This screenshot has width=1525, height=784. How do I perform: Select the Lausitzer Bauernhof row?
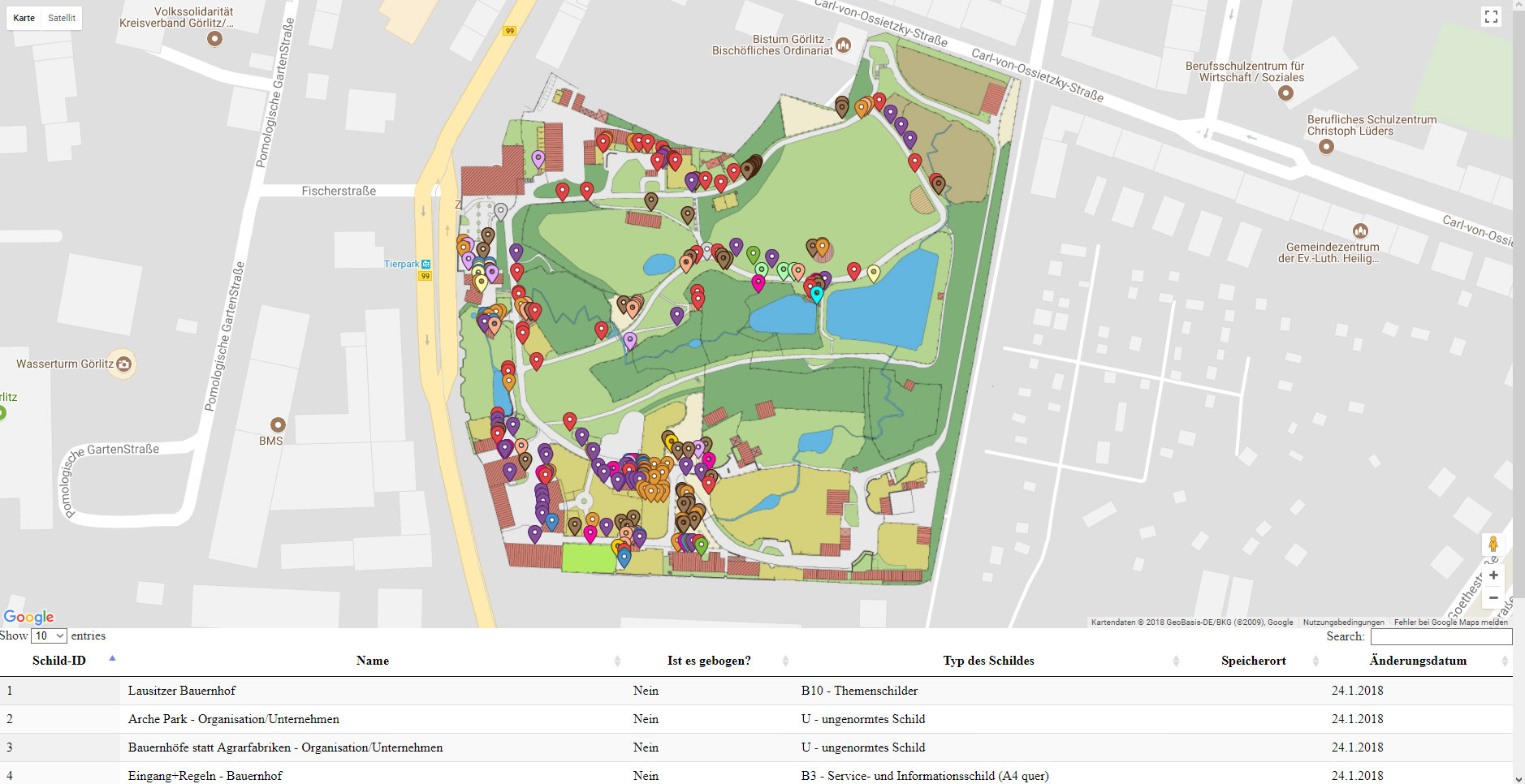[x=756, y=691]
